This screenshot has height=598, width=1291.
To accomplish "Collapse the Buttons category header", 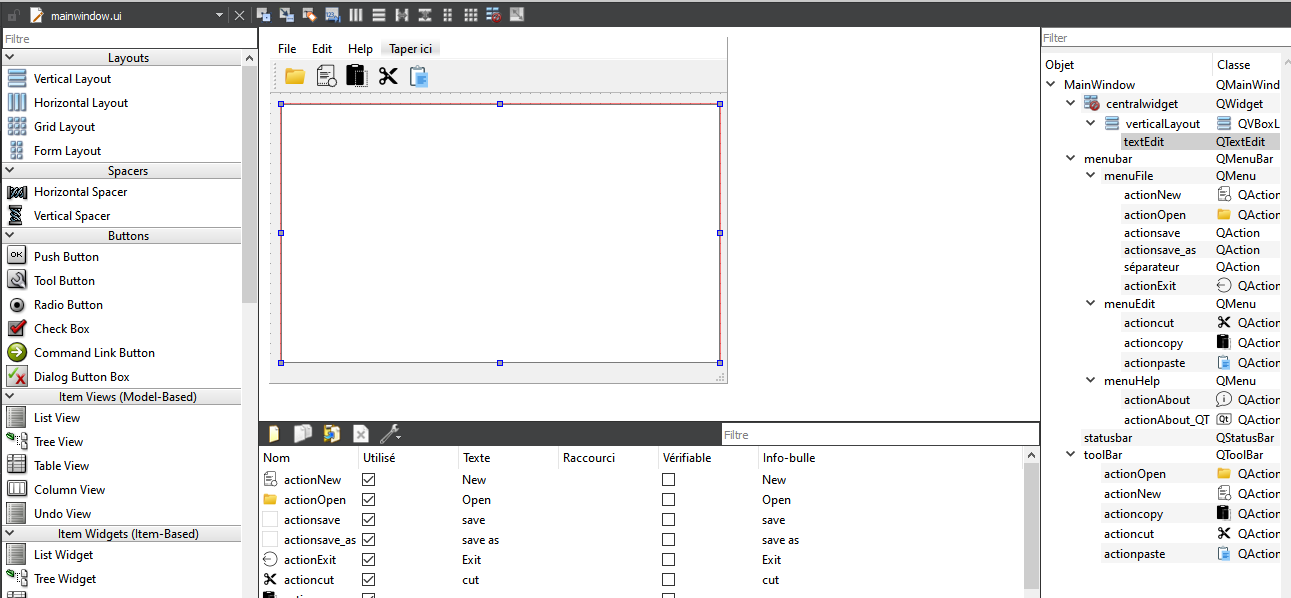I will click(x=121, y=236).
